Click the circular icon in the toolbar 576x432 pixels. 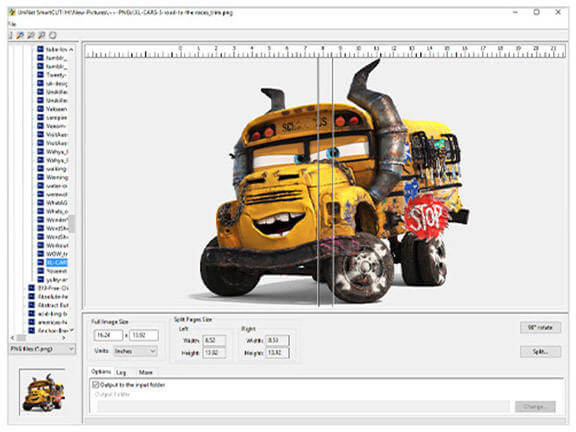pos(53,35)
